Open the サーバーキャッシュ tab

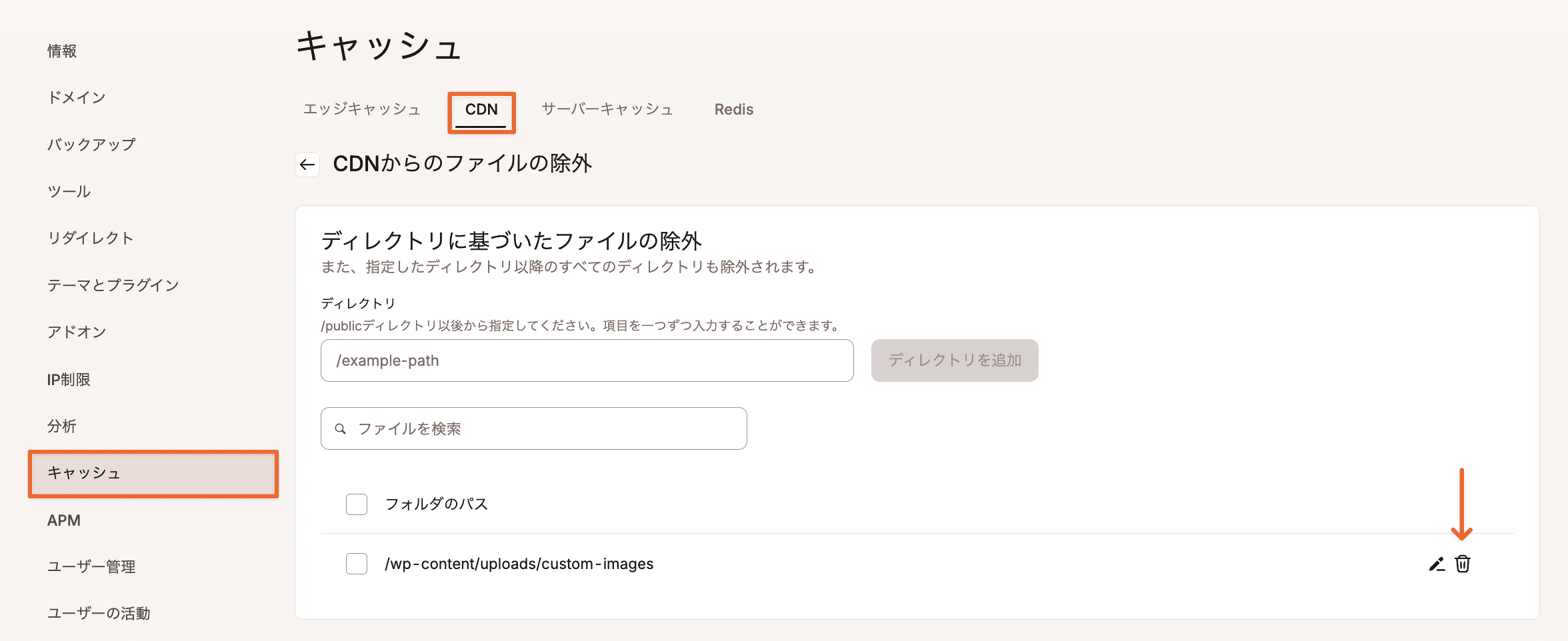pos(607,109)
